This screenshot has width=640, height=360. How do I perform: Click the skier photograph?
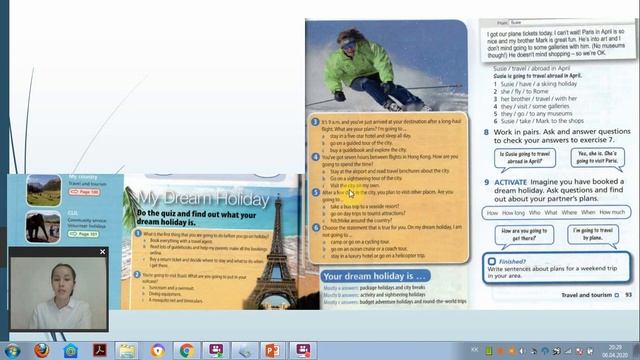pyautogui.click(x=386, y=65)
